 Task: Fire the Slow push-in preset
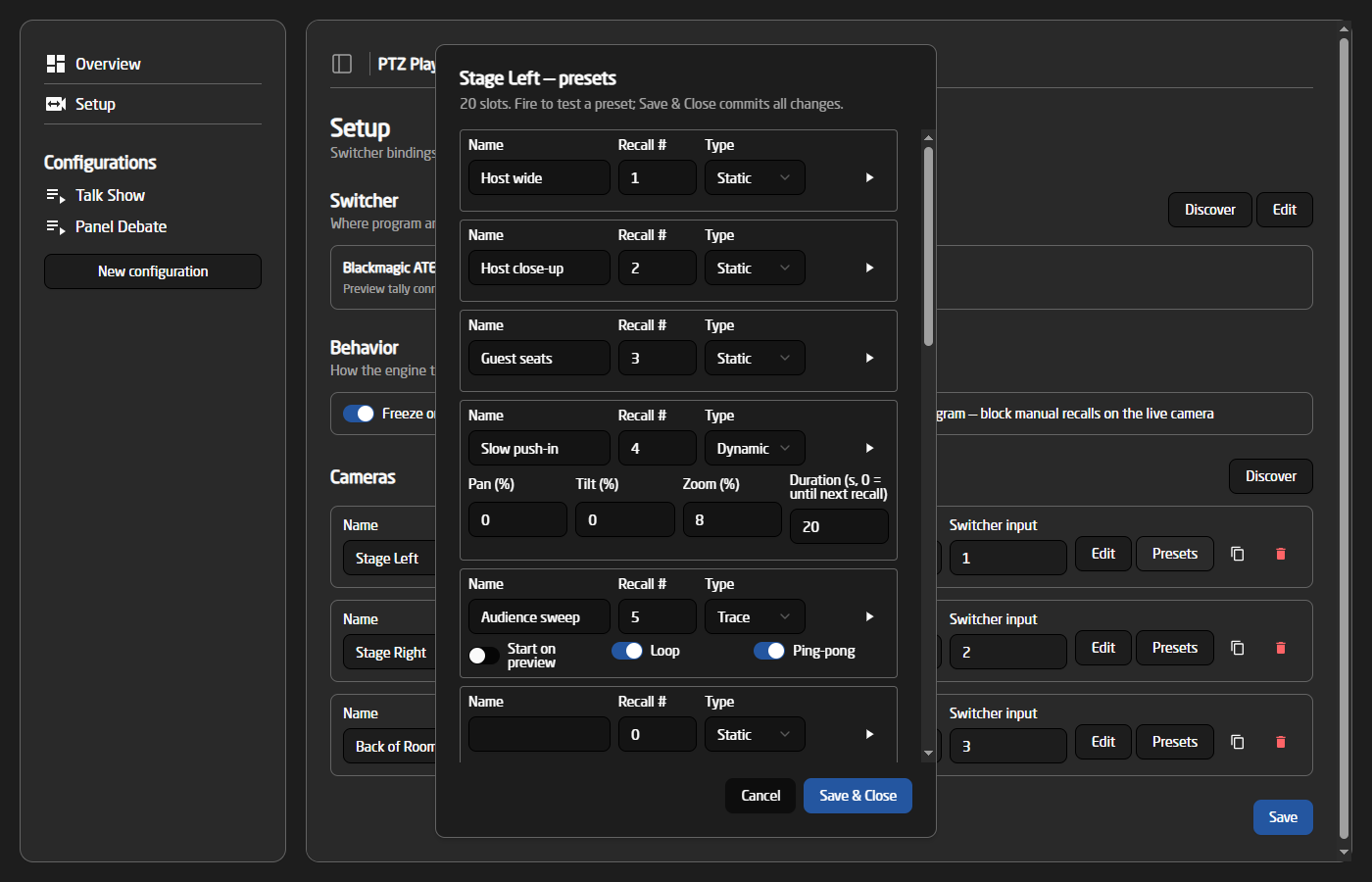coord(869,448)
